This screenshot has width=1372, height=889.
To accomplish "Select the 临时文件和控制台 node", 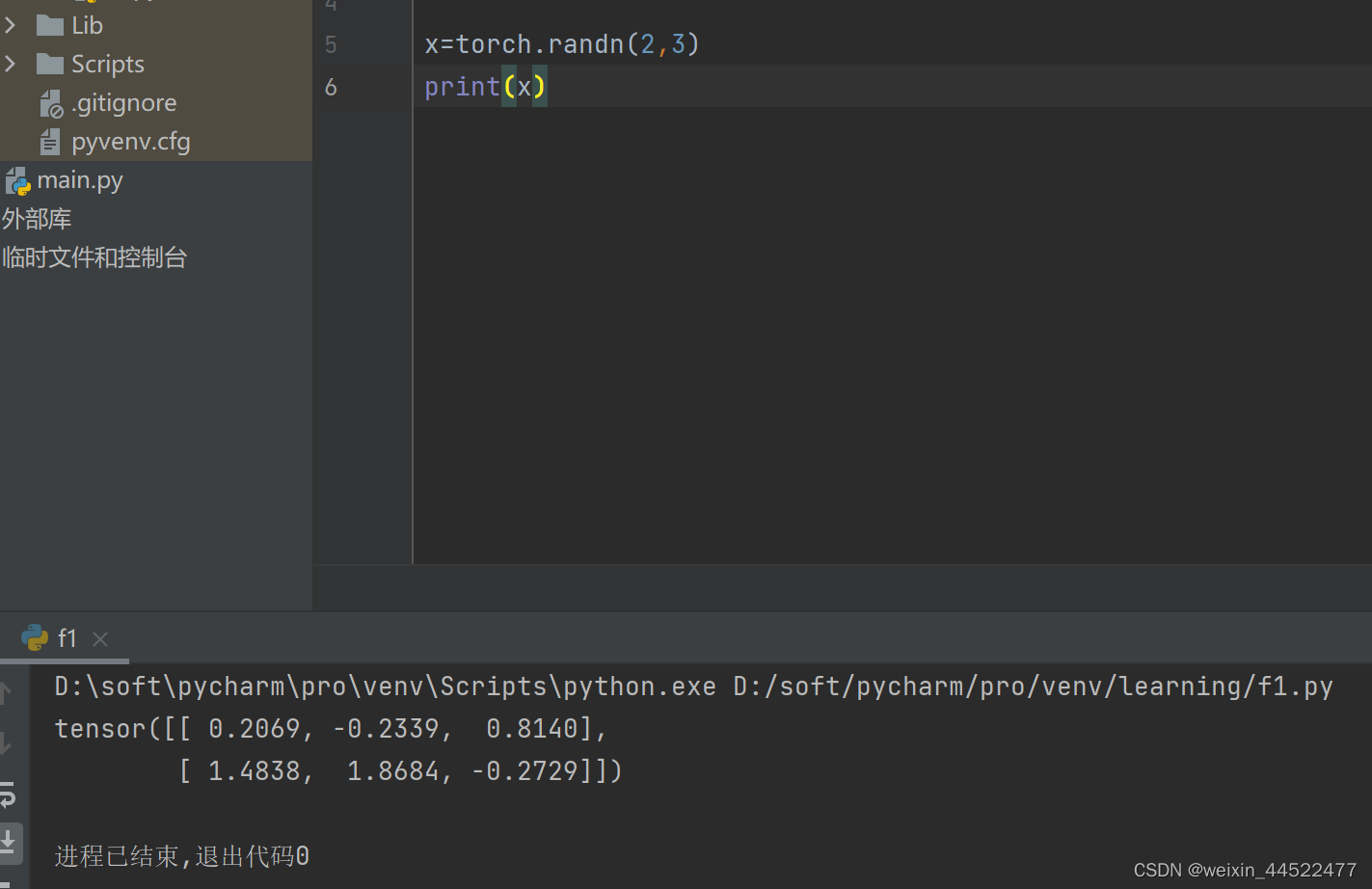I will tap(94, 257).
